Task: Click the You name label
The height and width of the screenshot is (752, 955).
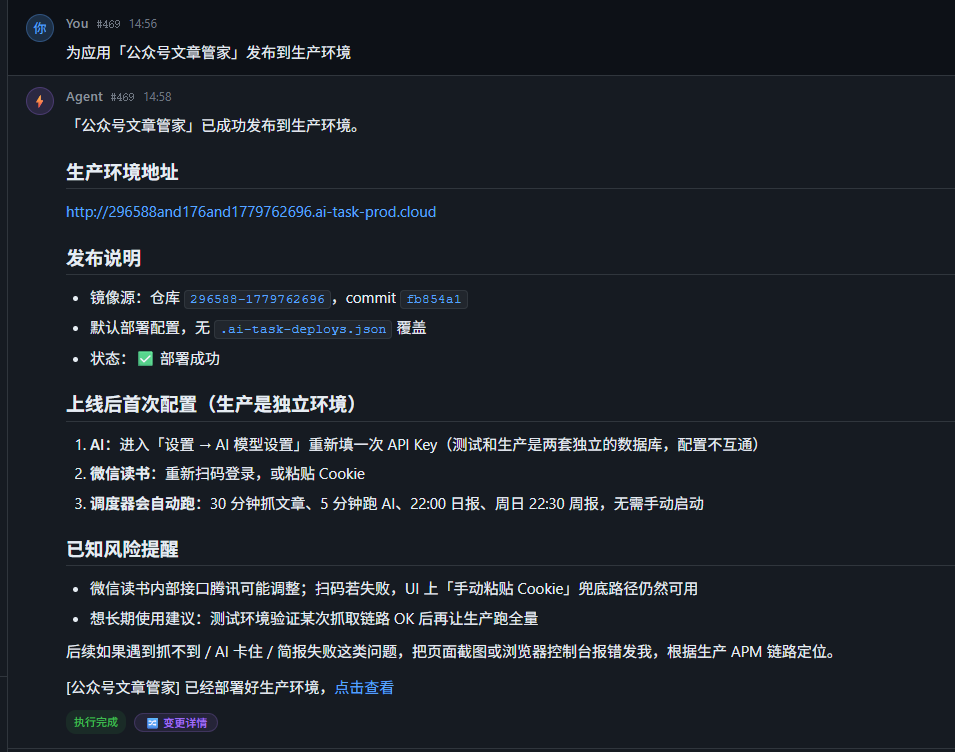Action: click(x=77, y=24)
